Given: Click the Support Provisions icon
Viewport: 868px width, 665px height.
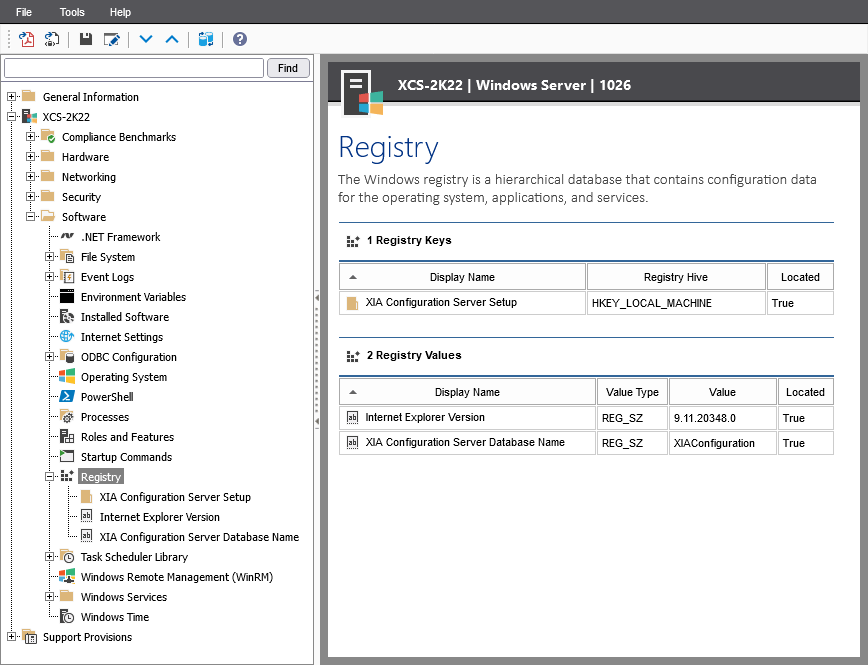Looking at the screenshot, I should (29, 637).
